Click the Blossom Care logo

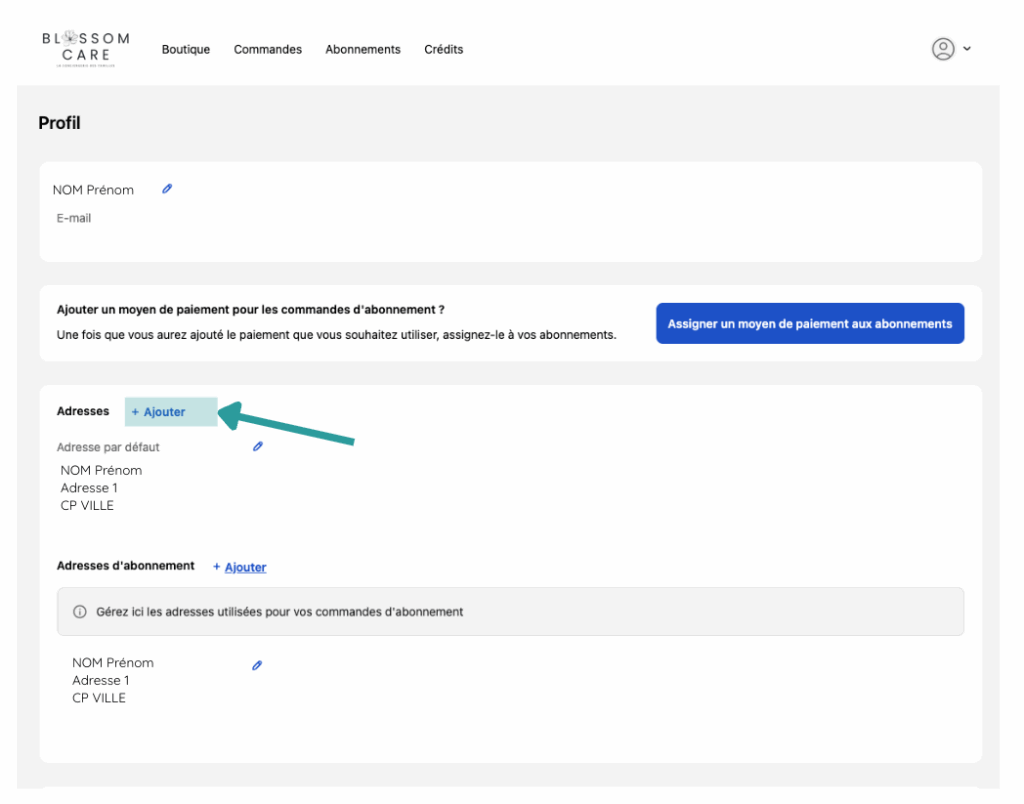[85, 49]
